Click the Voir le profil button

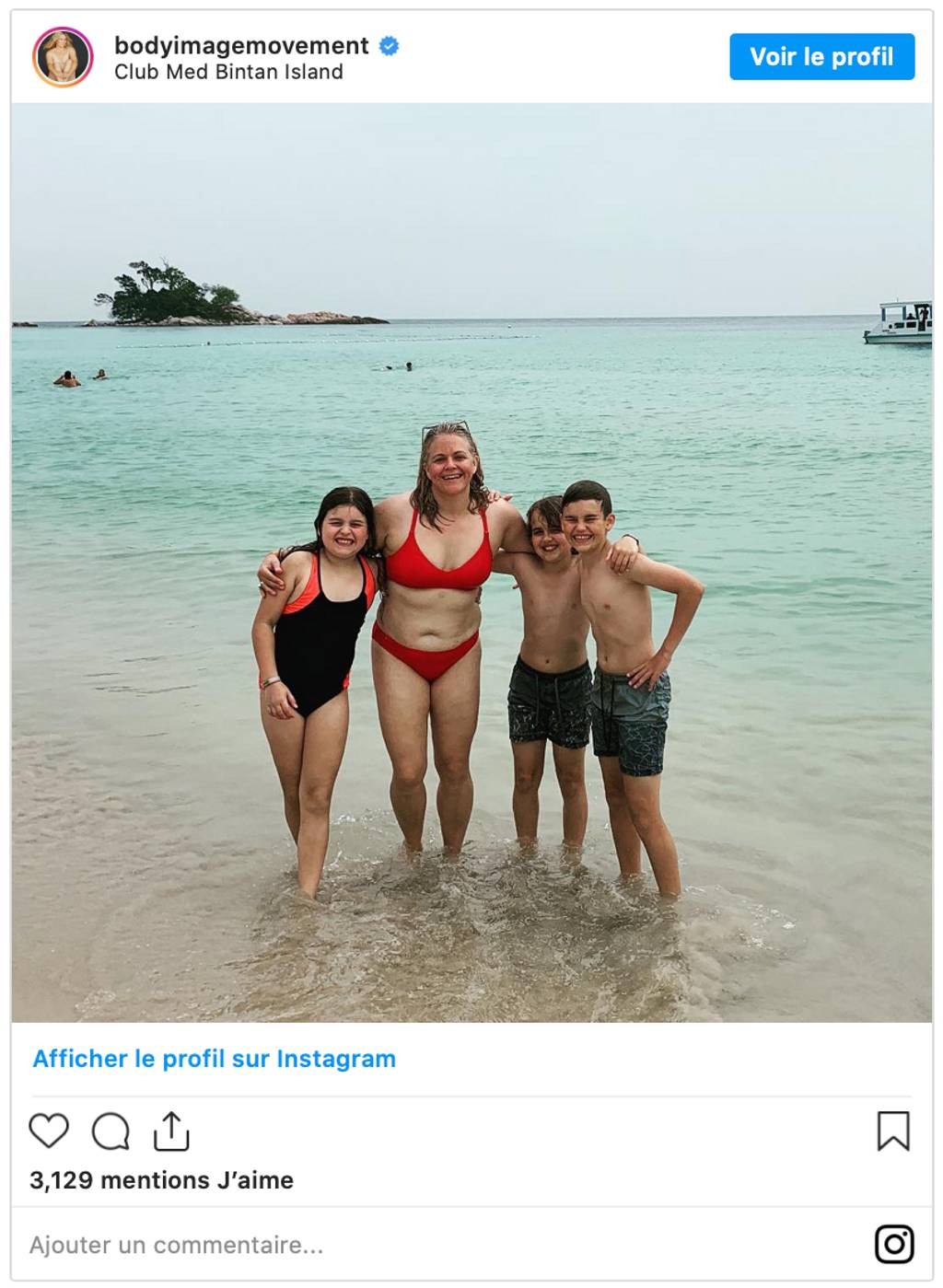point(821,56)
